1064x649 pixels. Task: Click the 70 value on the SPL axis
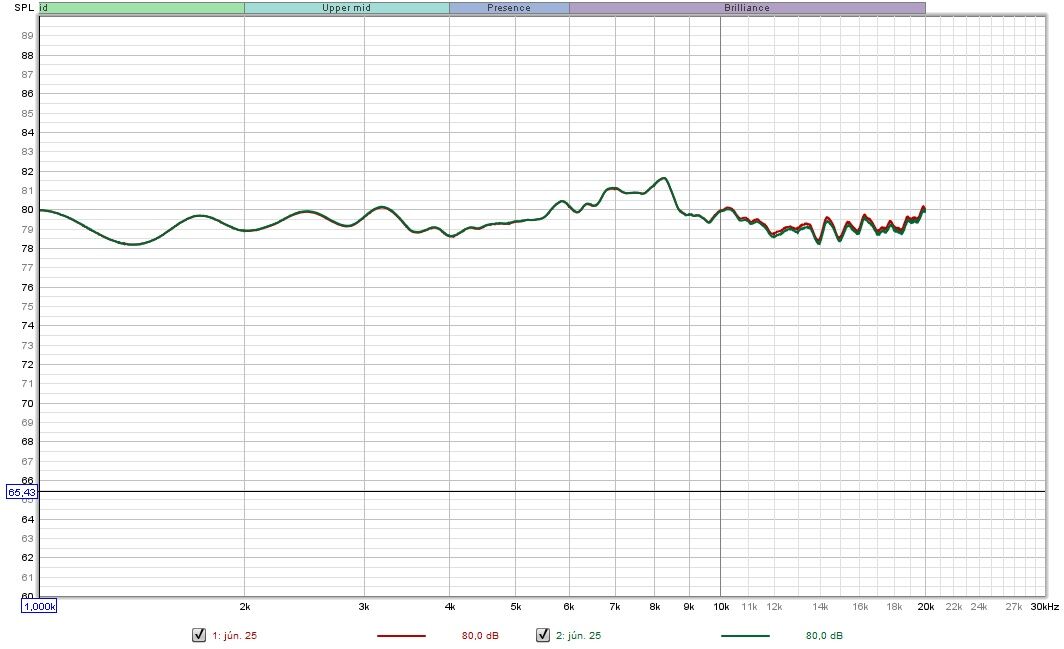pos(27,403)
